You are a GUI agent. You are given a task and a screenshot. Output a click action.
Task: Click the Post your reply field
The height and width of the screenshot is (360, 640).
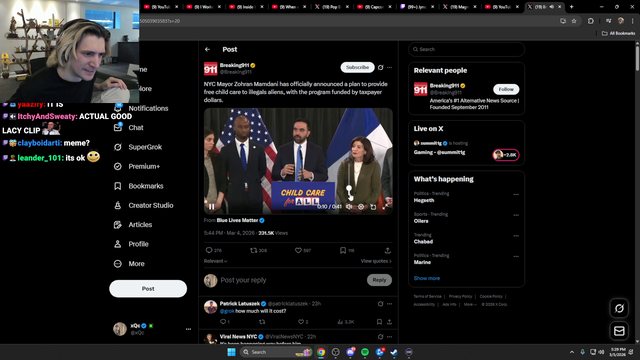tap(292, 280)
